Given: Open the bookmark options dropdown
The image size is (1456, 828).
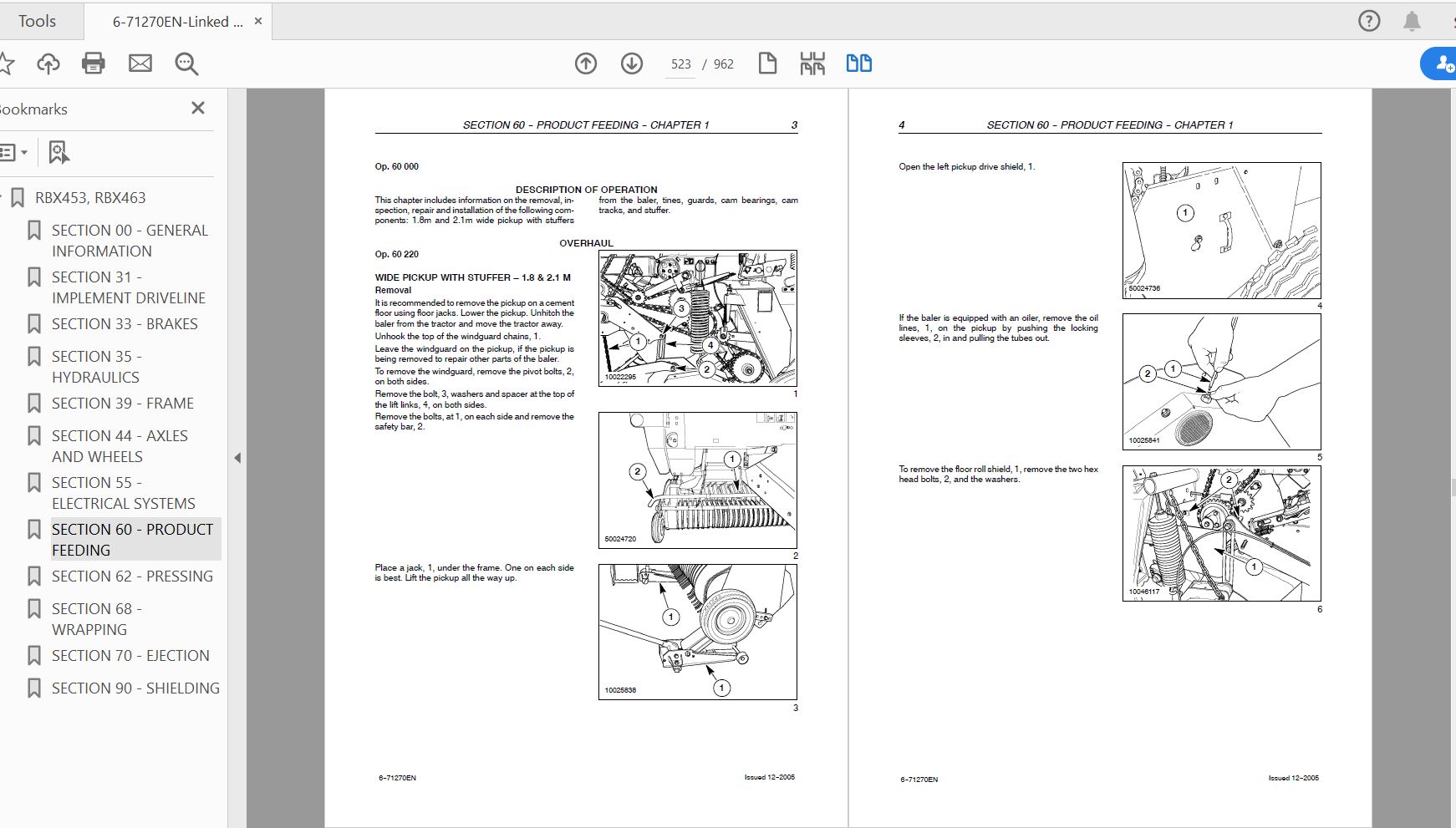Looking at the screenshot, I should coord(14,153).
